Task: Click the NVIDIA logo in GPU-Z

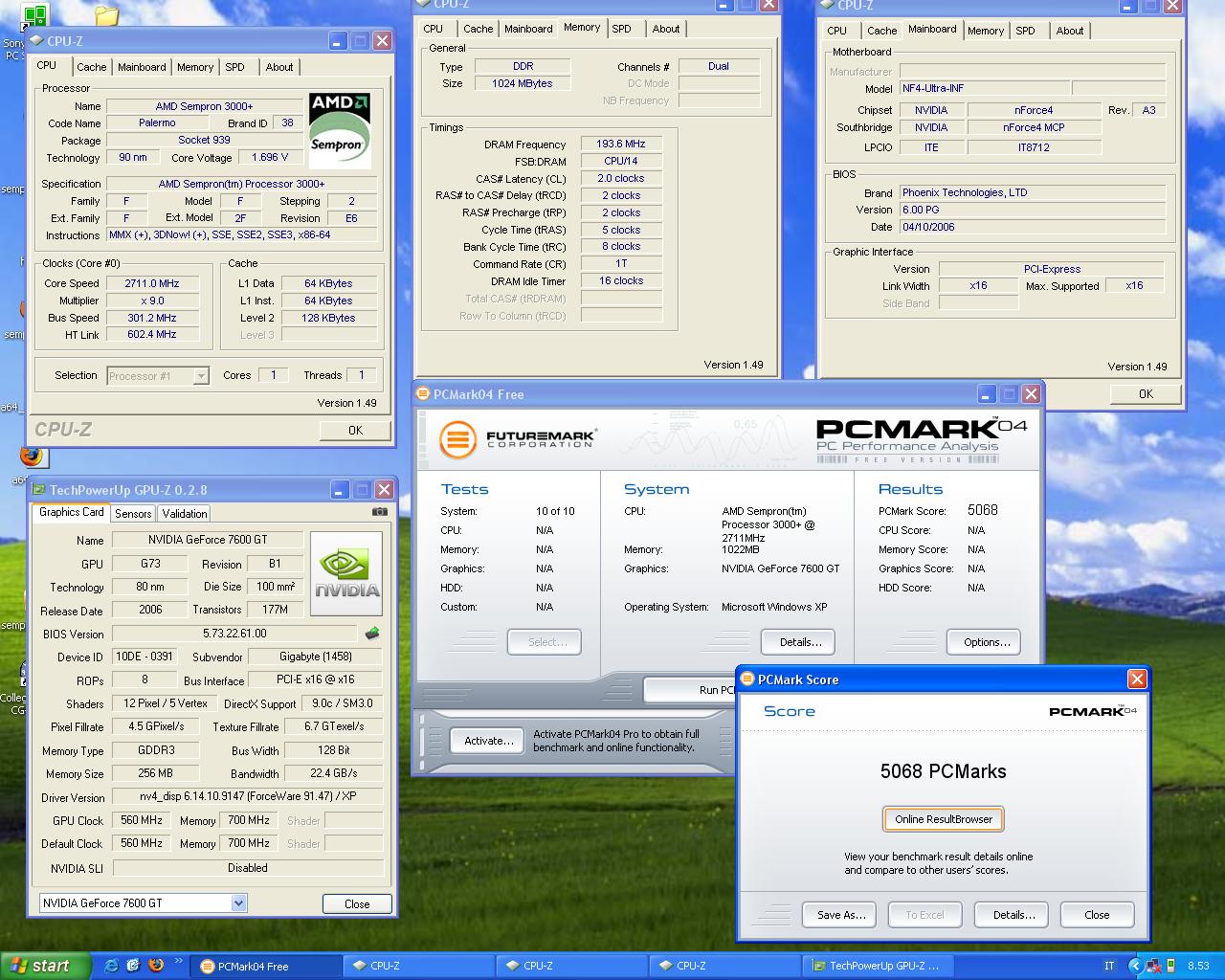Action: [x=346, y=573]
